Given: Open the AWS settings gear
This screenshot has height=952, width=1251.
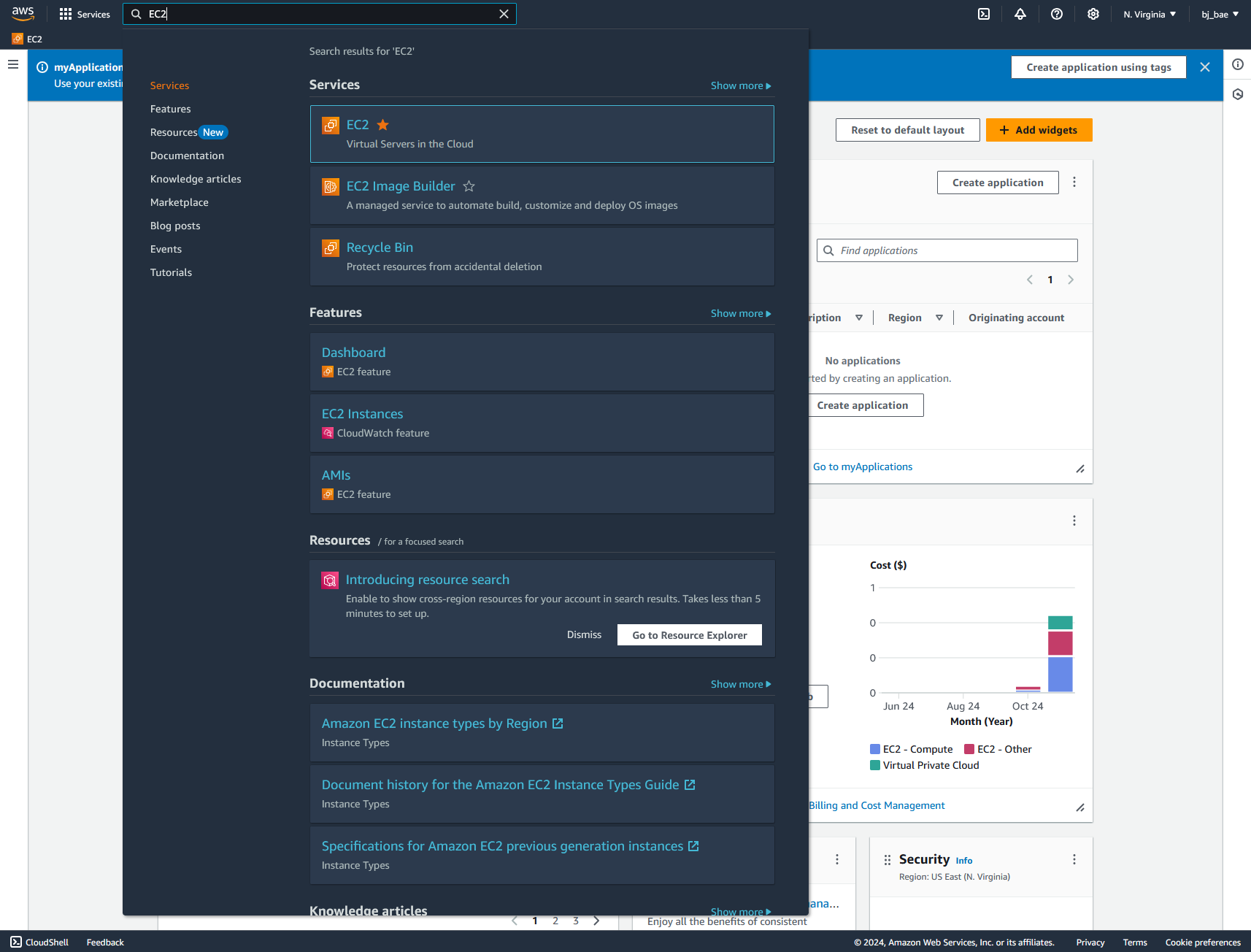Looking at the screenshot, I should click(1093, 14).
